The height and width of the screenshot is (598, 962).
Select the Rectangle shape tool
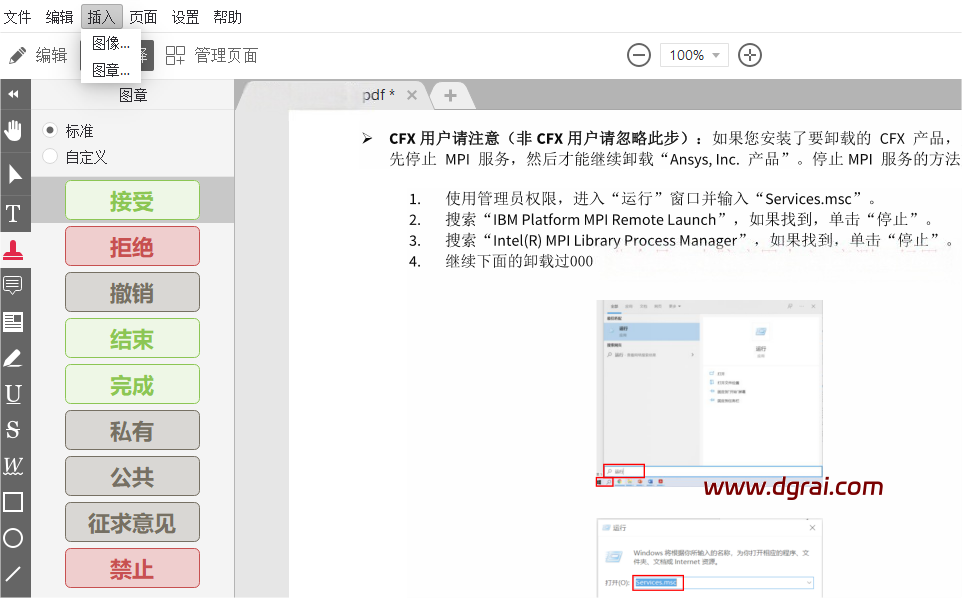point(14,502)
